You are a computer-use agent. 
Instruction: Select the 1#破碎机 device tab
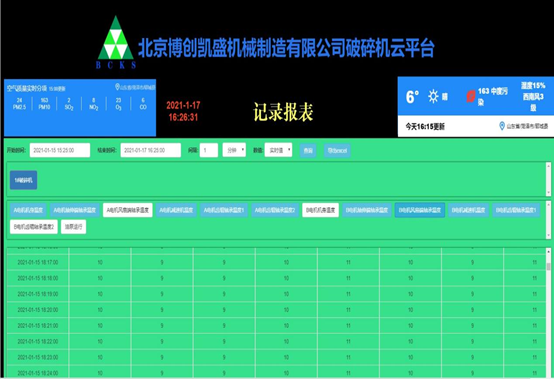click(x=23, y=180)
